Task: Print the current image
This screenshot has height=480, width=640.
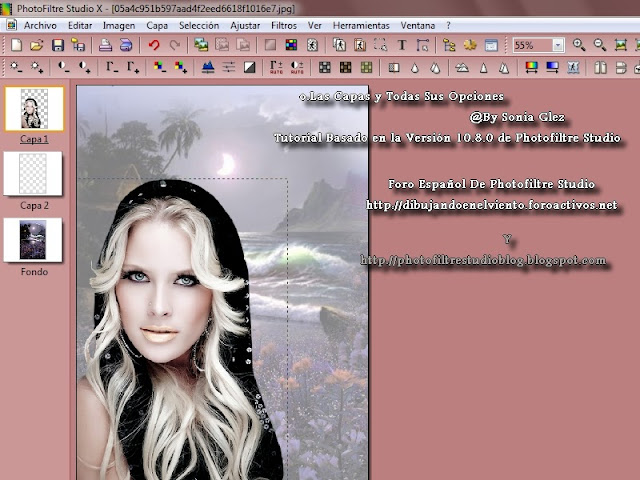Action: pos(105,44)
